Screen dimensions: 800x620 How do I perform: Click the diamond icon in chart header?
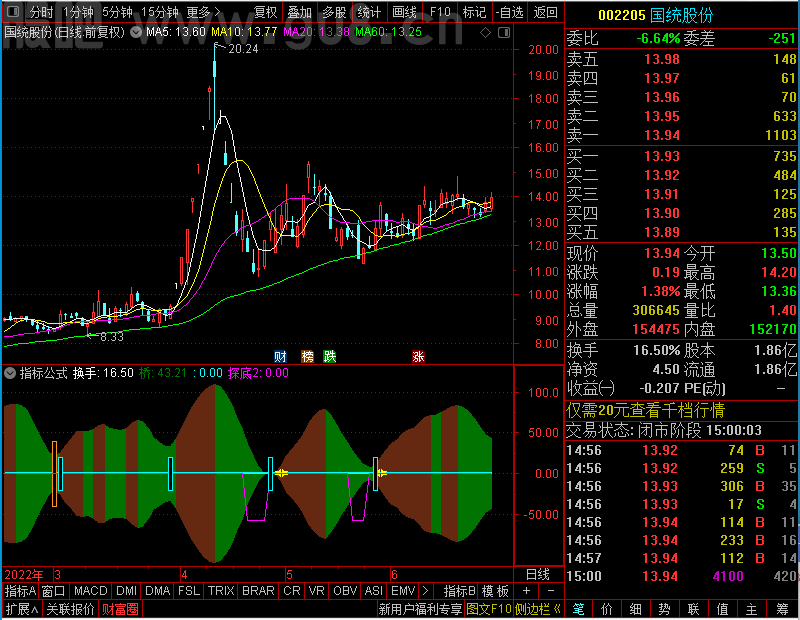click(485, 33)
